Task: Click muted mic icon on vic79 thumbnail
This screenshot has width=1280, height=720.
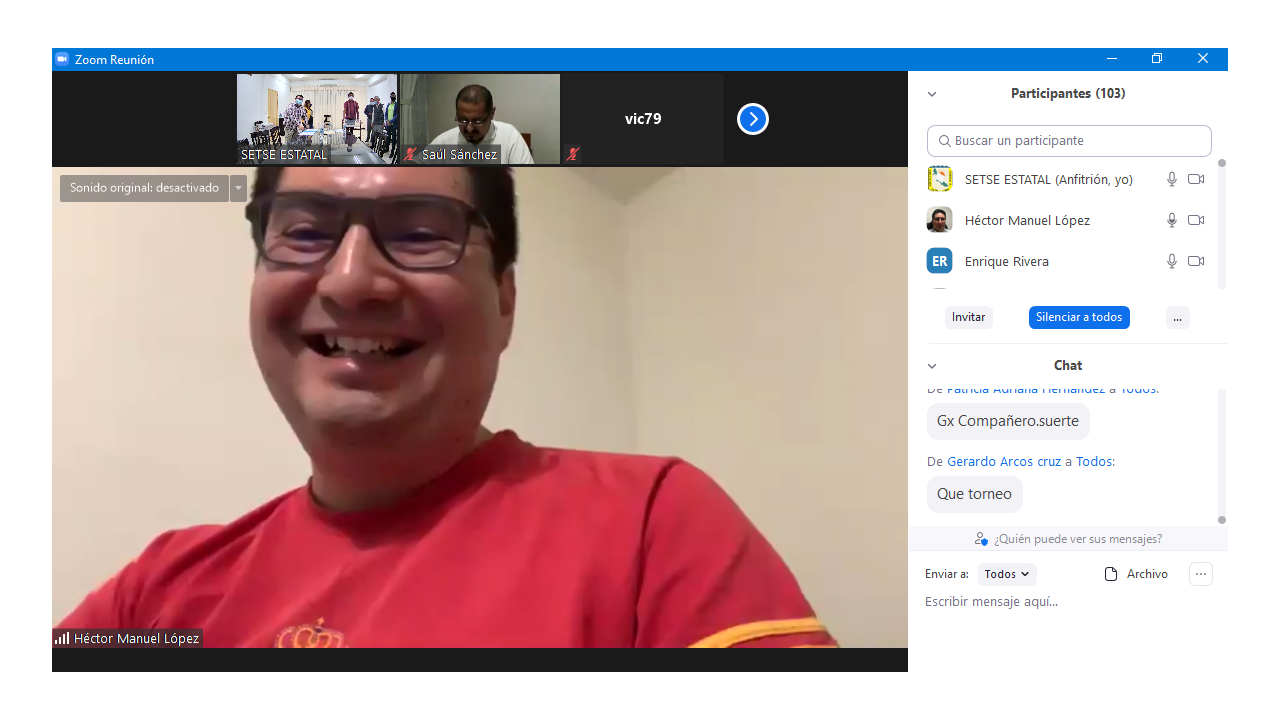Action: pos(573,154)
